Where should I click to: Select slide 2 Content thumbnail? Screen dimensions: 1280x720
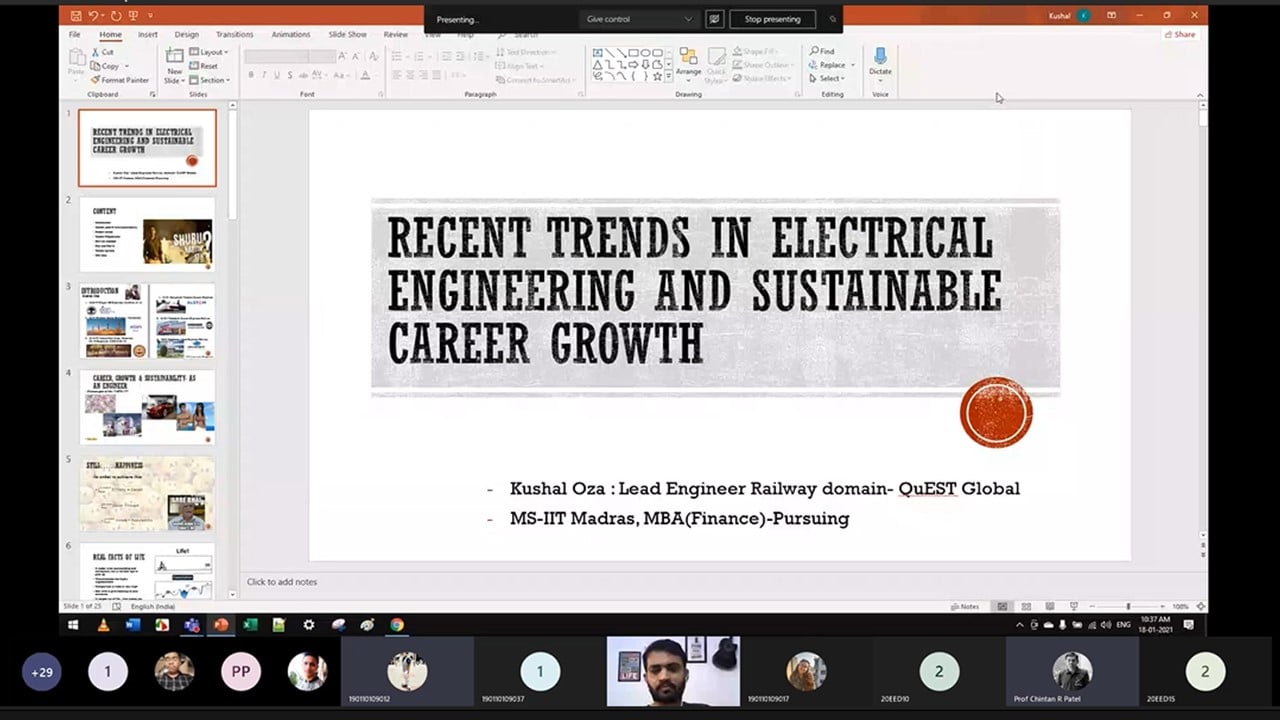(x=147, y=234)
